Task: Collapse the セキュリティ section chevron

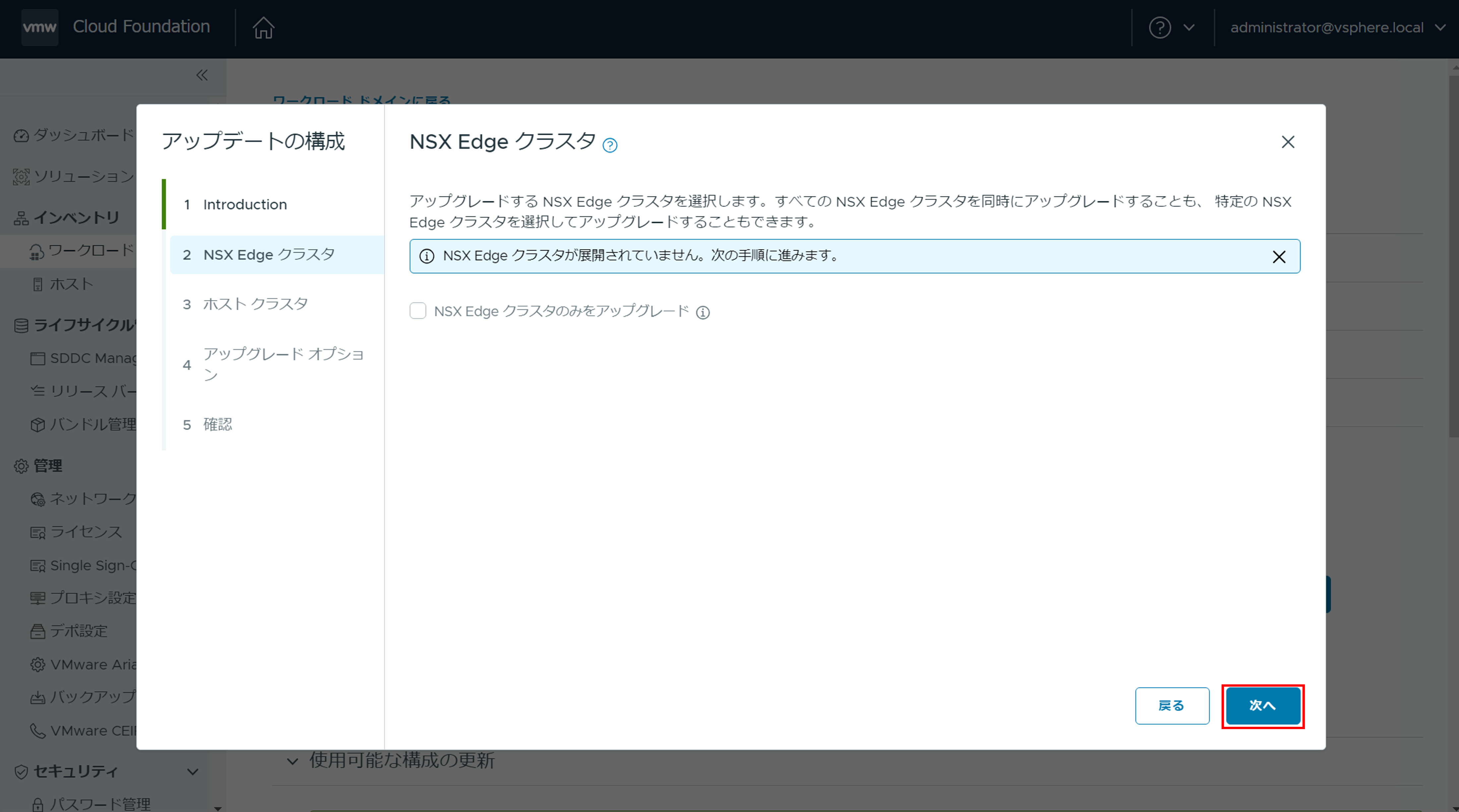Action: (193, 771)
